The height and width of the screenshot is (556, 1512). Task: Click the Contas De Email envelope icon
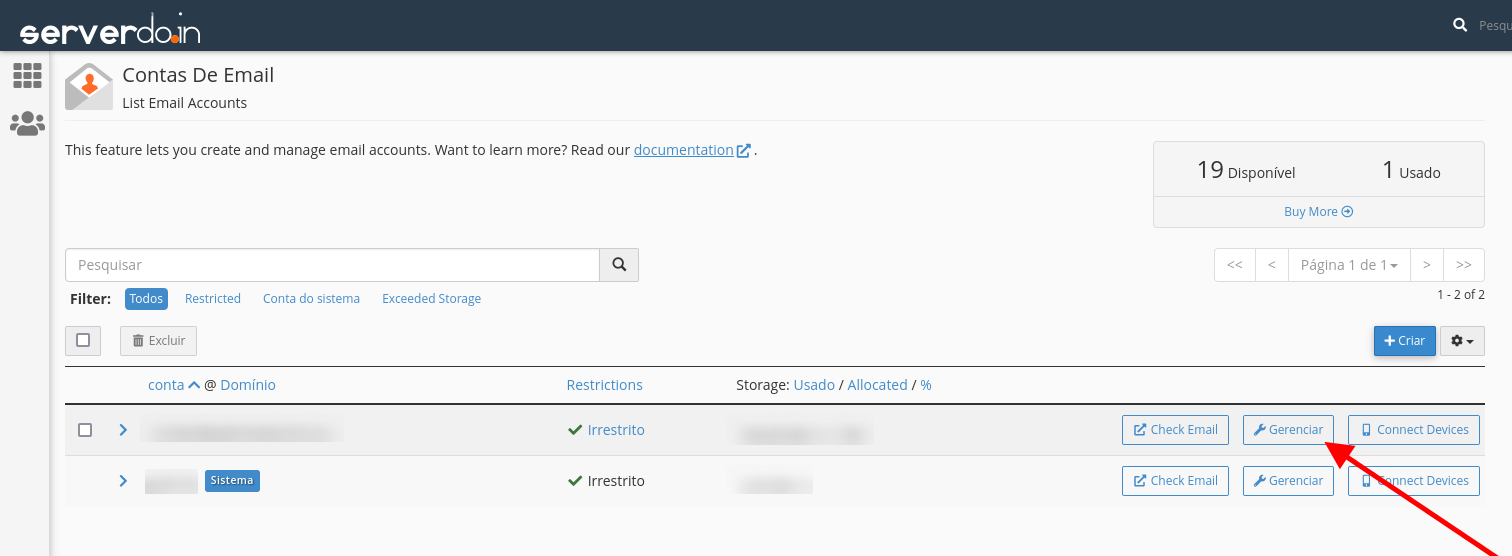[88, 86]
